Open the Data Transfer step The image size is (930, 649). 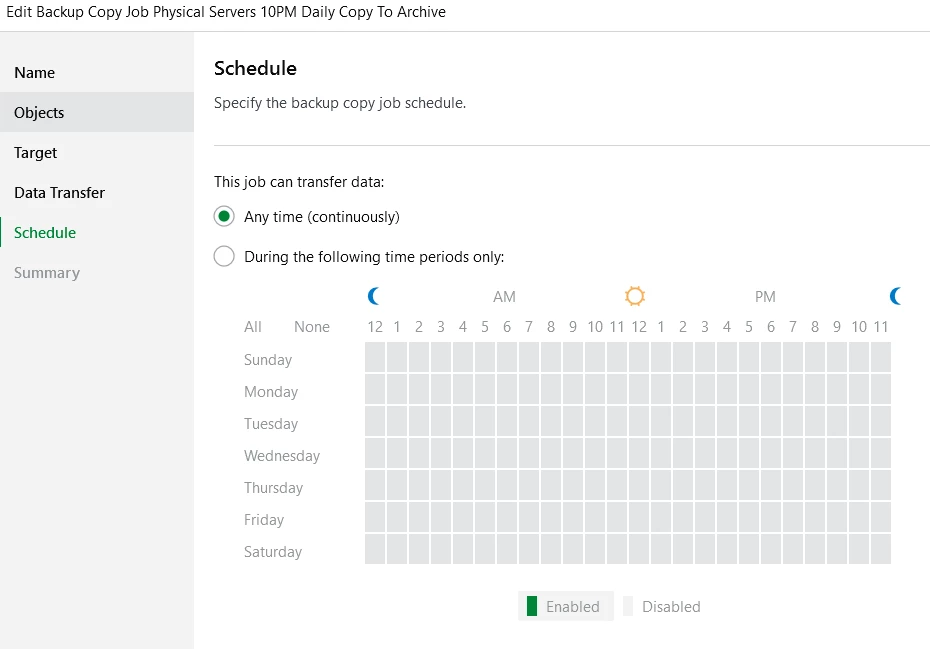(59, 193)
